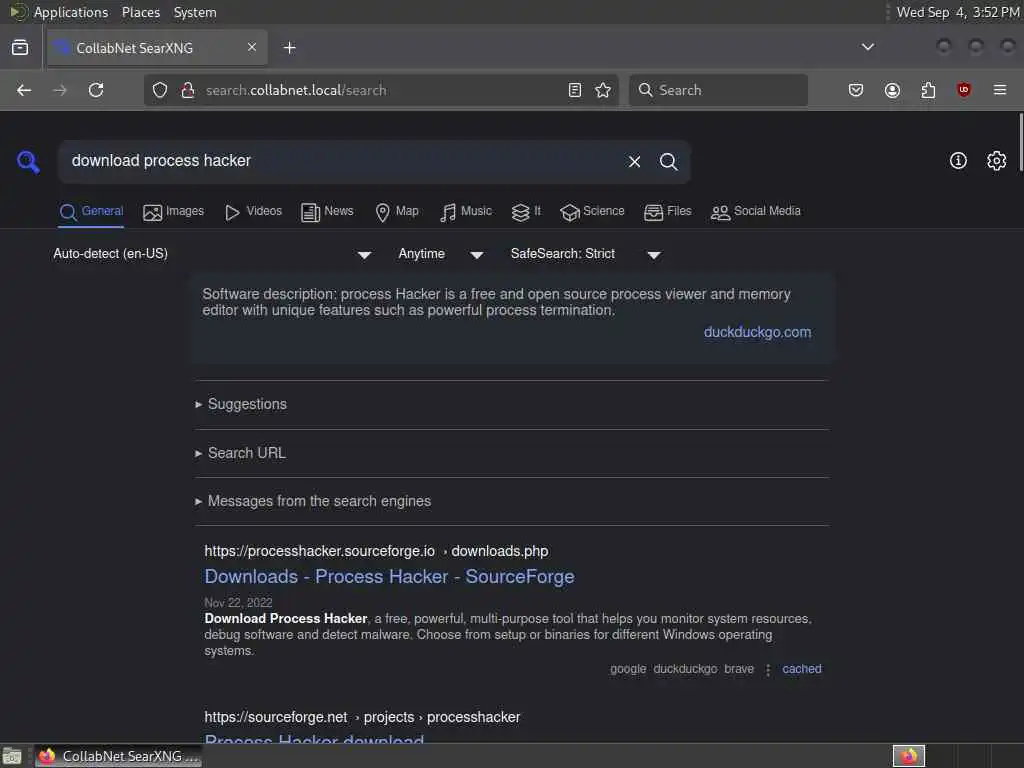Expand the Search URL section
The image size is (1024, 768).
(x=246, y=453)
